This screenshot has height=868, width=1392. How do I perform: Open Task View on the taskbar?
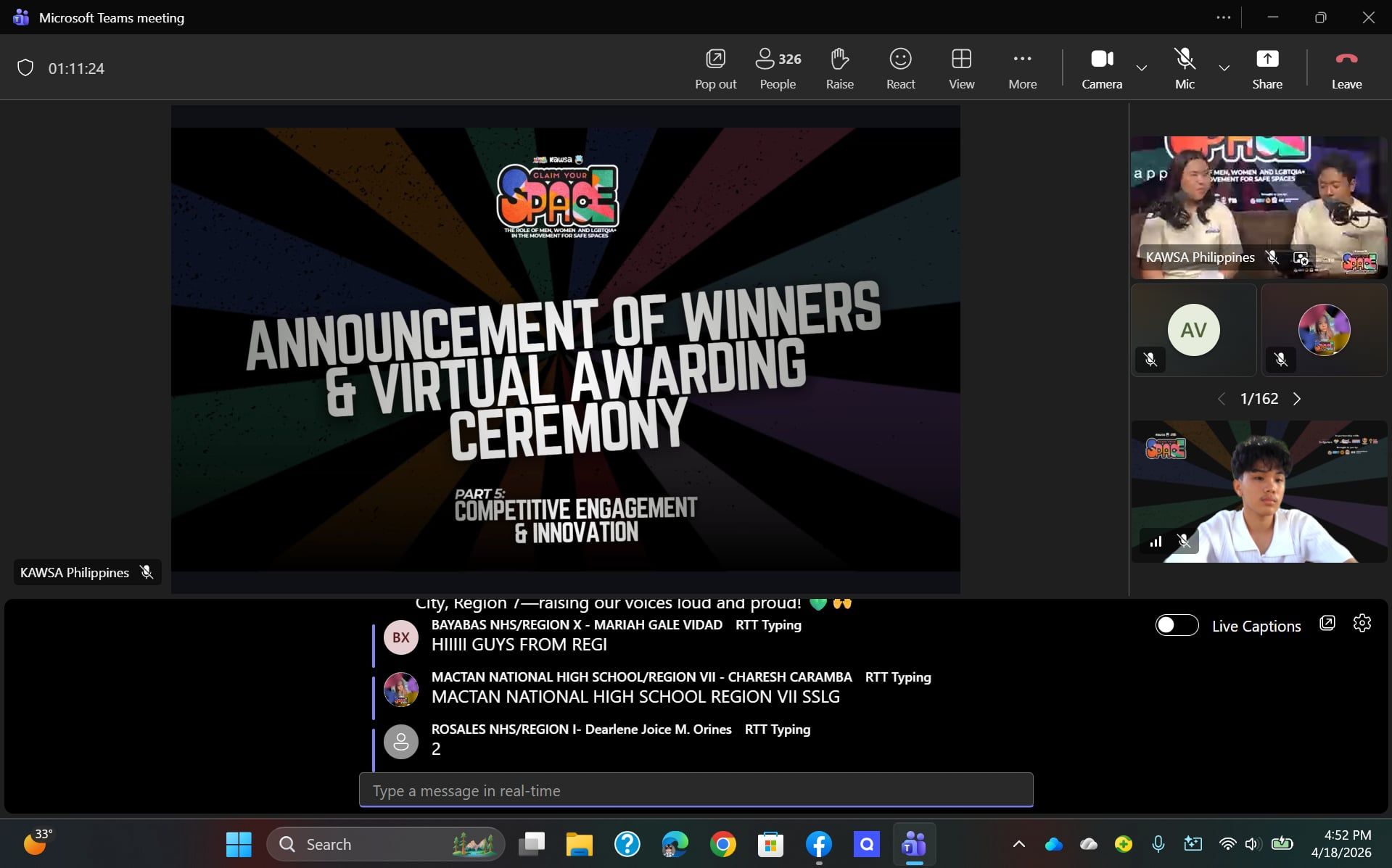coord(532,844)
